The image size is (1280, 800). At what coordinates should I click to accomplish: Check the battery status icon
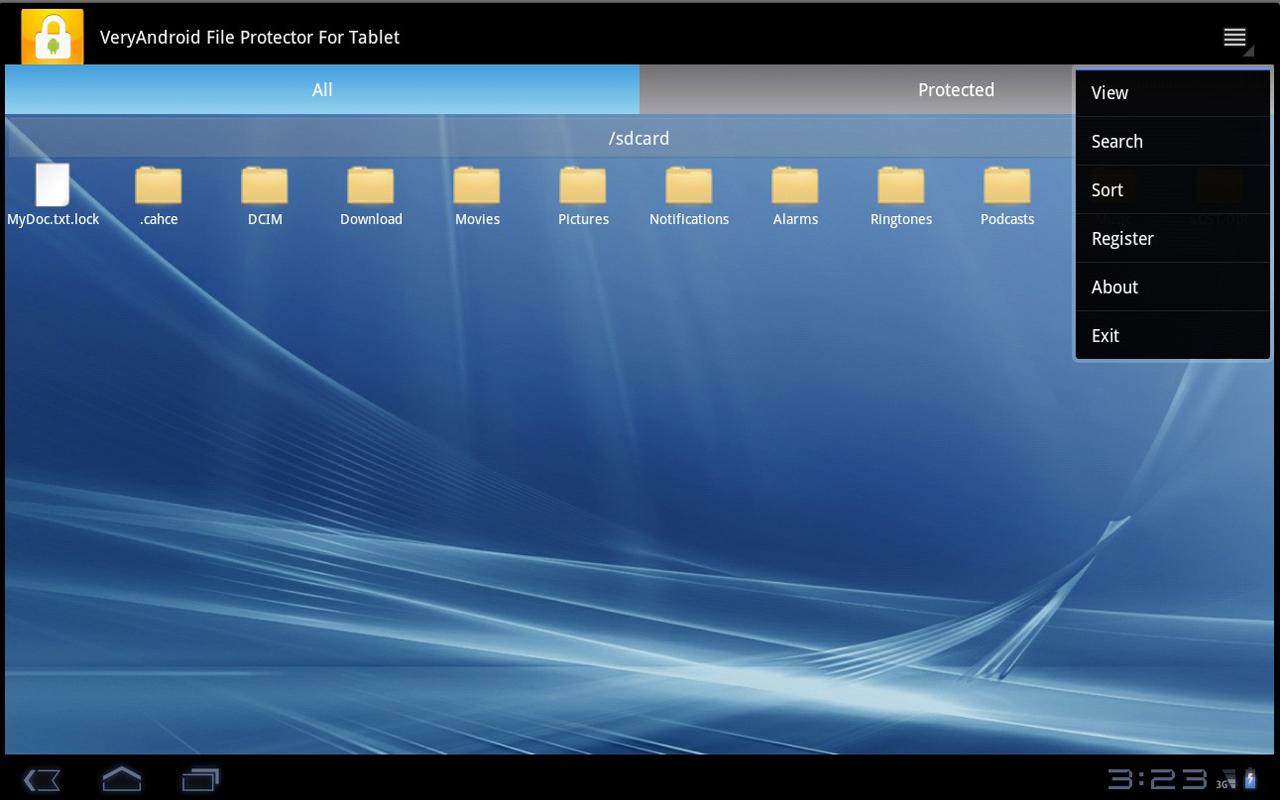[x=1249, y=779]
